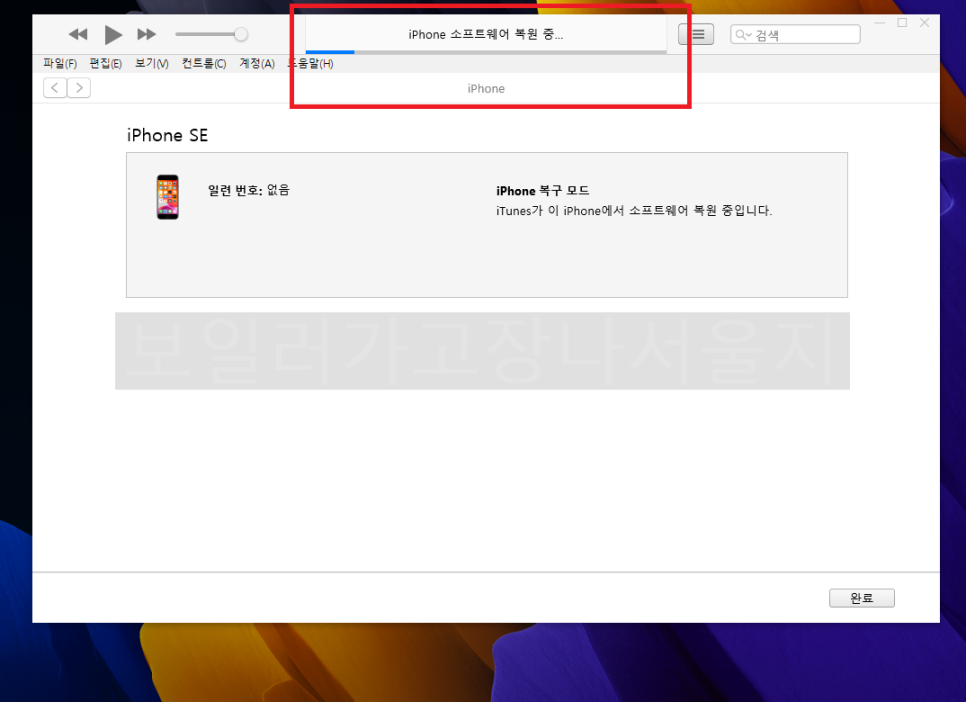Open the list view menu button
Viewport: 966px width, 702px height.
click(x=697, y=35)
